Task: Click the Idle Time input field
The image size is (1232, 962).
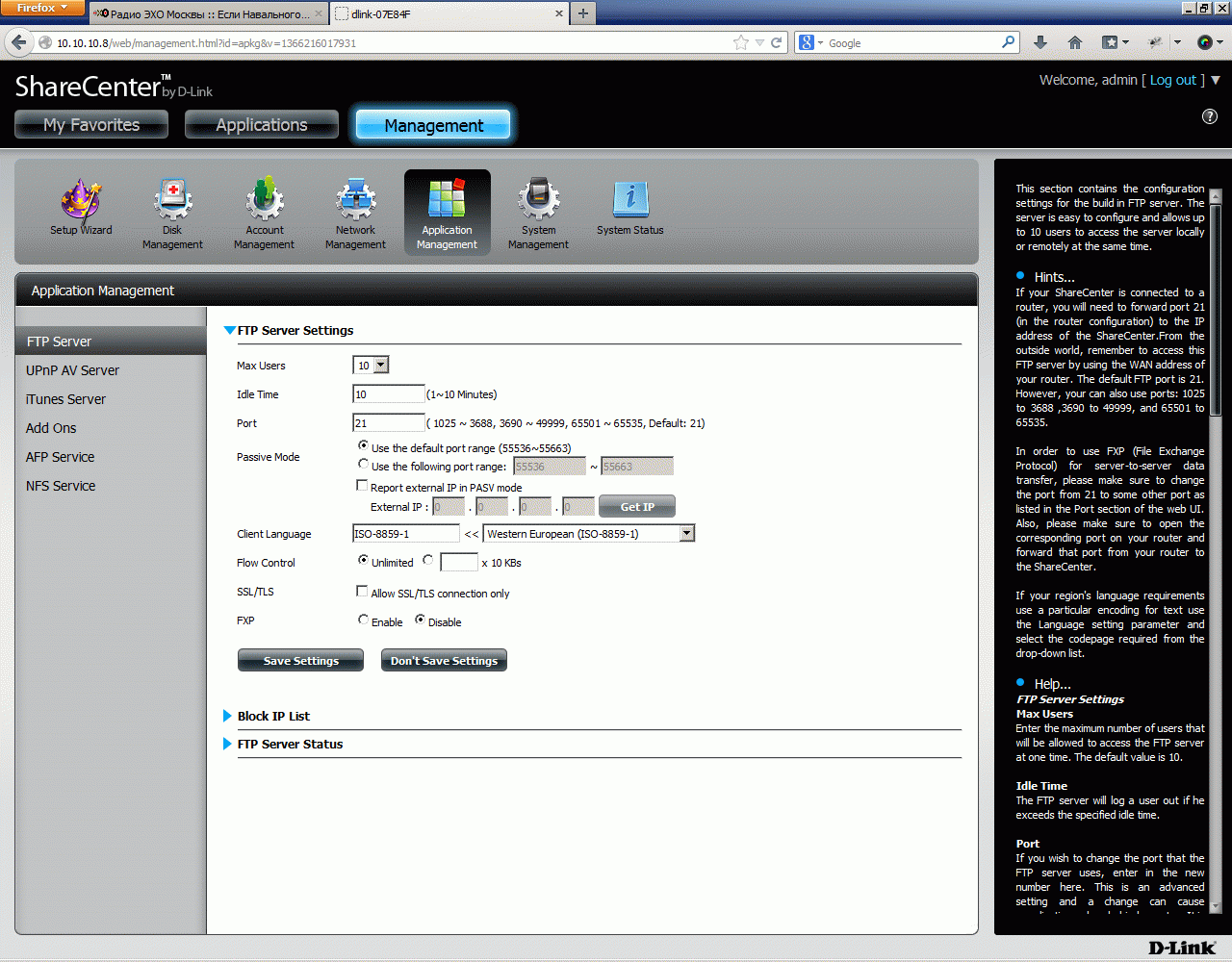Action: (x=389, y=394)
